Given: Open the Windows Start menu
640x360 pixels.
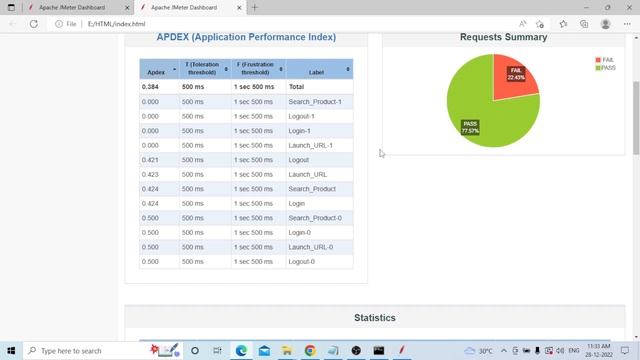Looking at the screenshot, I should [x=11, y=351].
